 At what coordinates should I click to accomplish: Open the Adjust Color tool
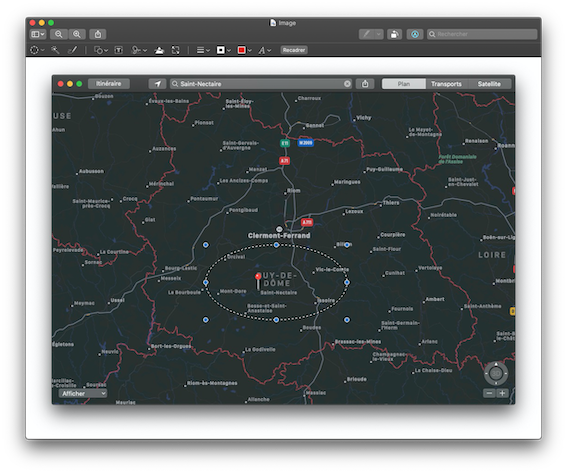click(159, 50)
